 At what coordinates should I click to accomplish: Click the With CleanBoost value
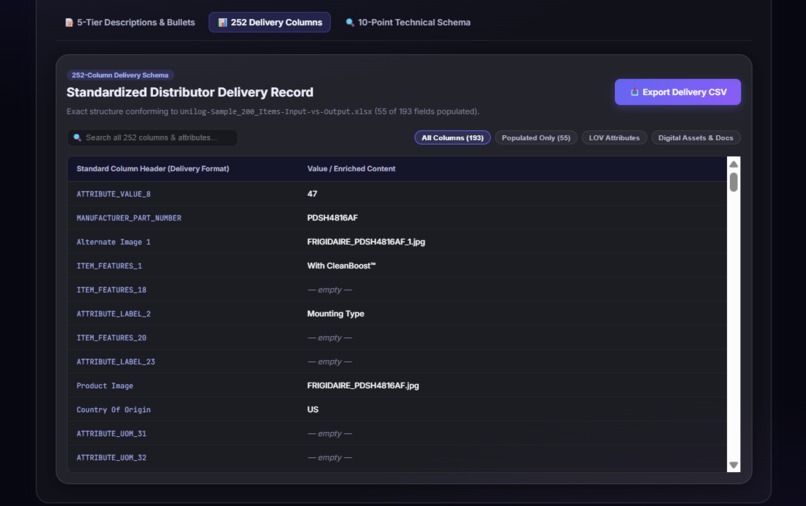(x=341, y=266)
